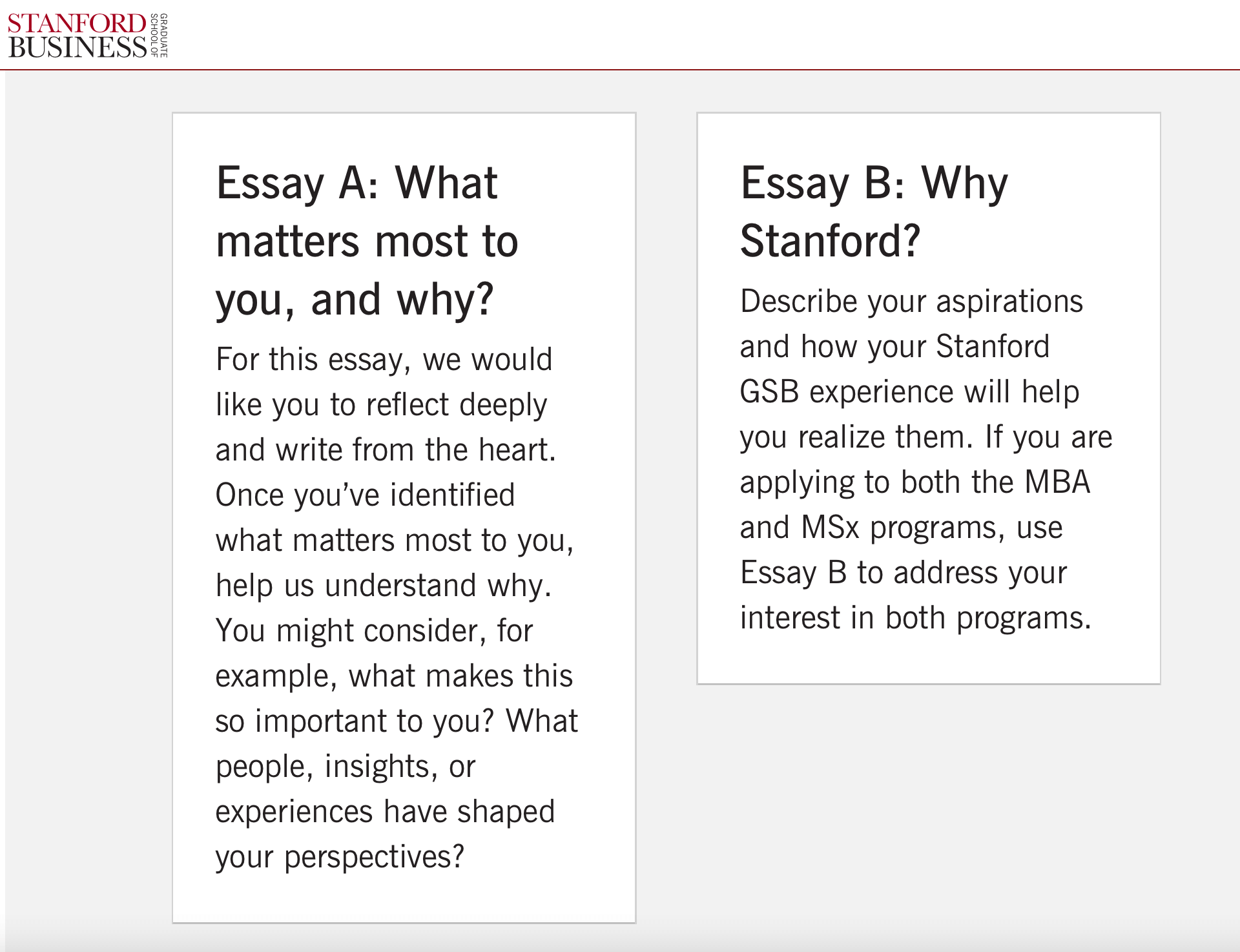Click the 'Graduate School of' vertical text

(x=159, y=36)
